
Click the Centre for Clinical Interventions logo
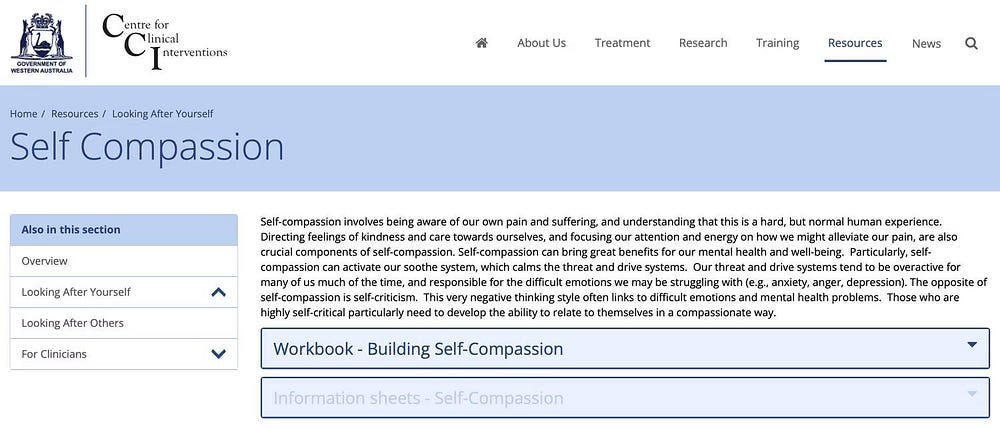click(x=164, y=41)
